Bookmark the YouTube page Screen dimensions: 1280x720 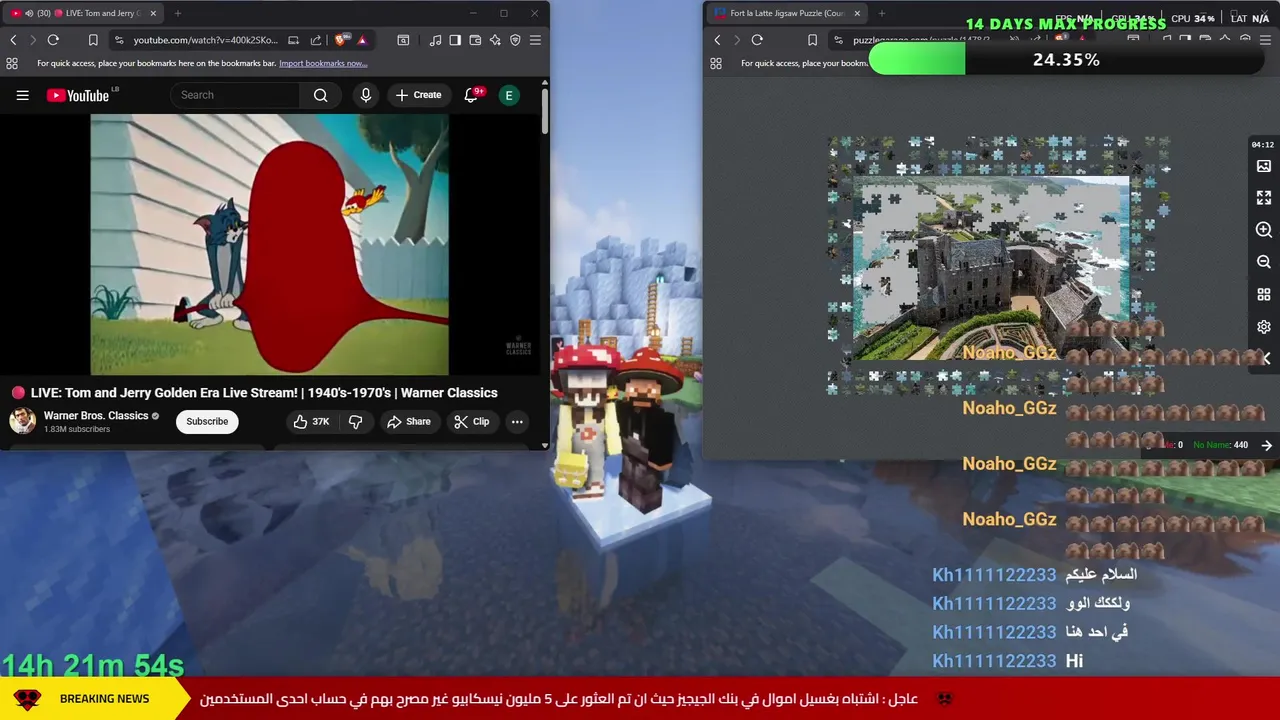(93, 40)
